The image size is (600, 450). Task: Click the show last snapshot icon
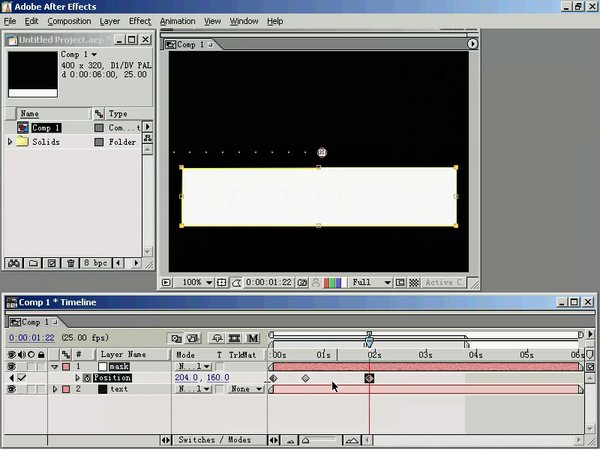point(316,283)
